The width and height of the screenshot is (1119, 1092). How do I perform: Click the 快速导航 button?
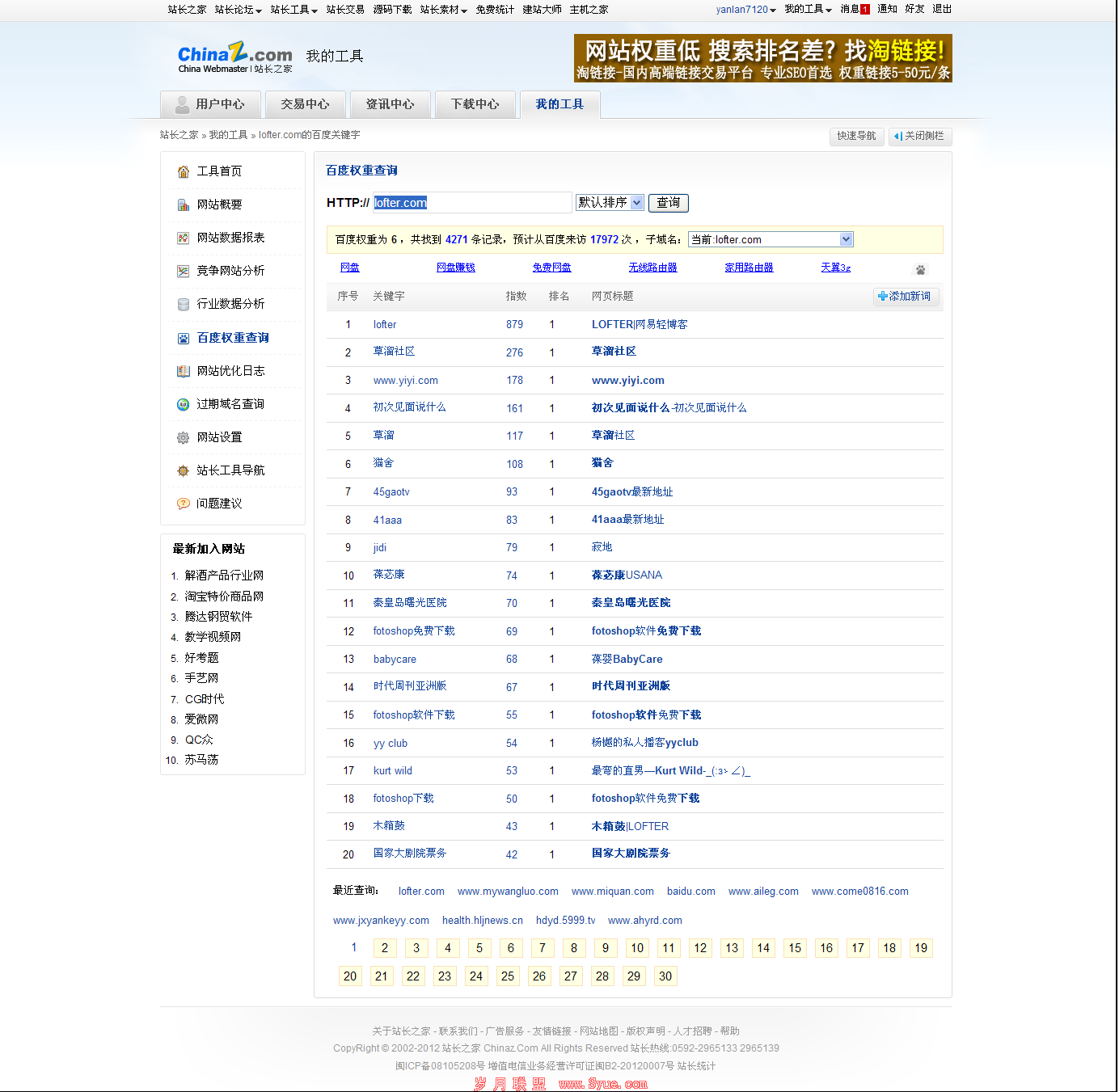pos(857,136)
